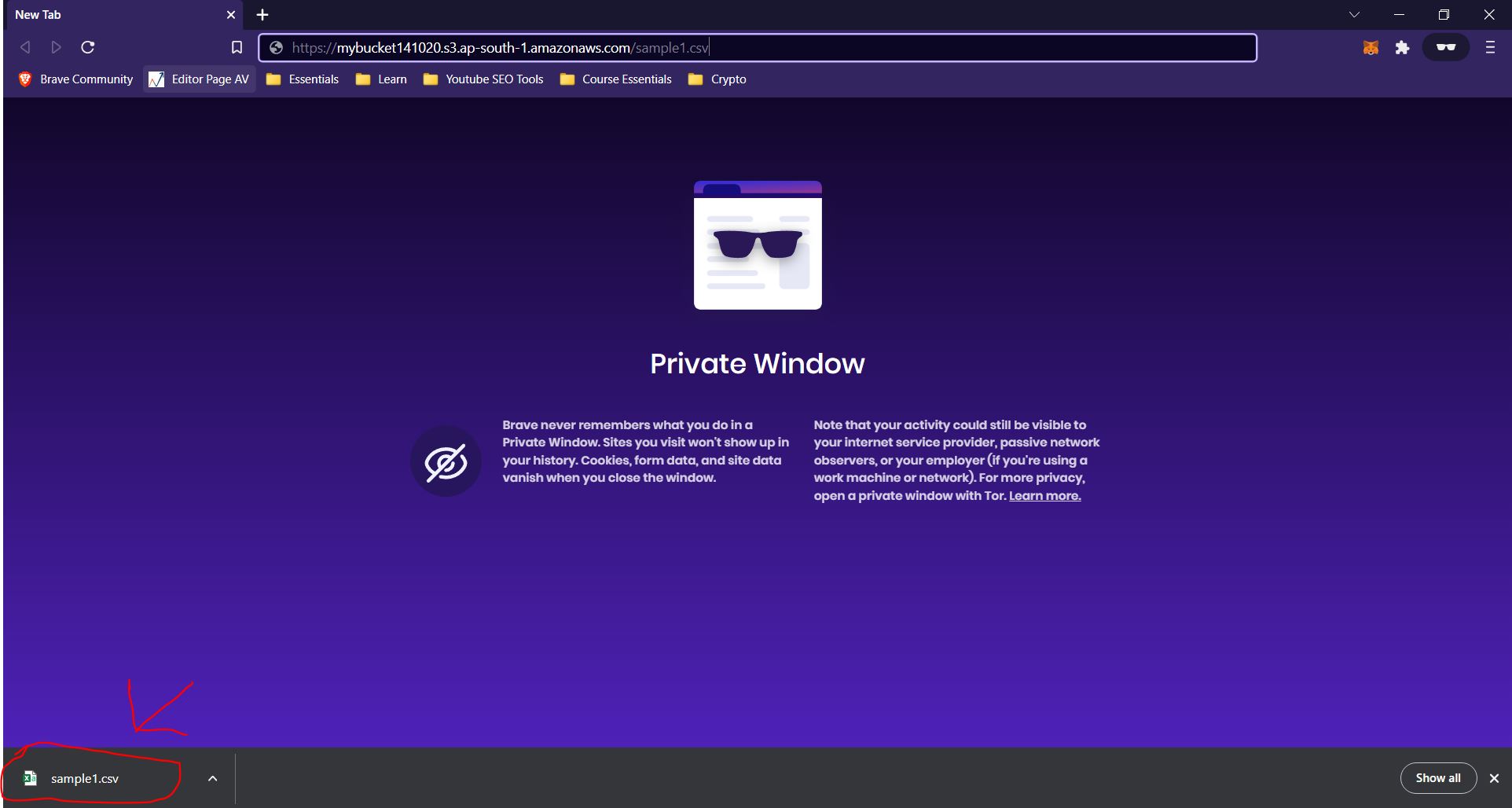Image resolution: width=1512 pixels, height=808 pixels.
Task: Open the downloaded sample1.csv file
Action: coord(84,778)
